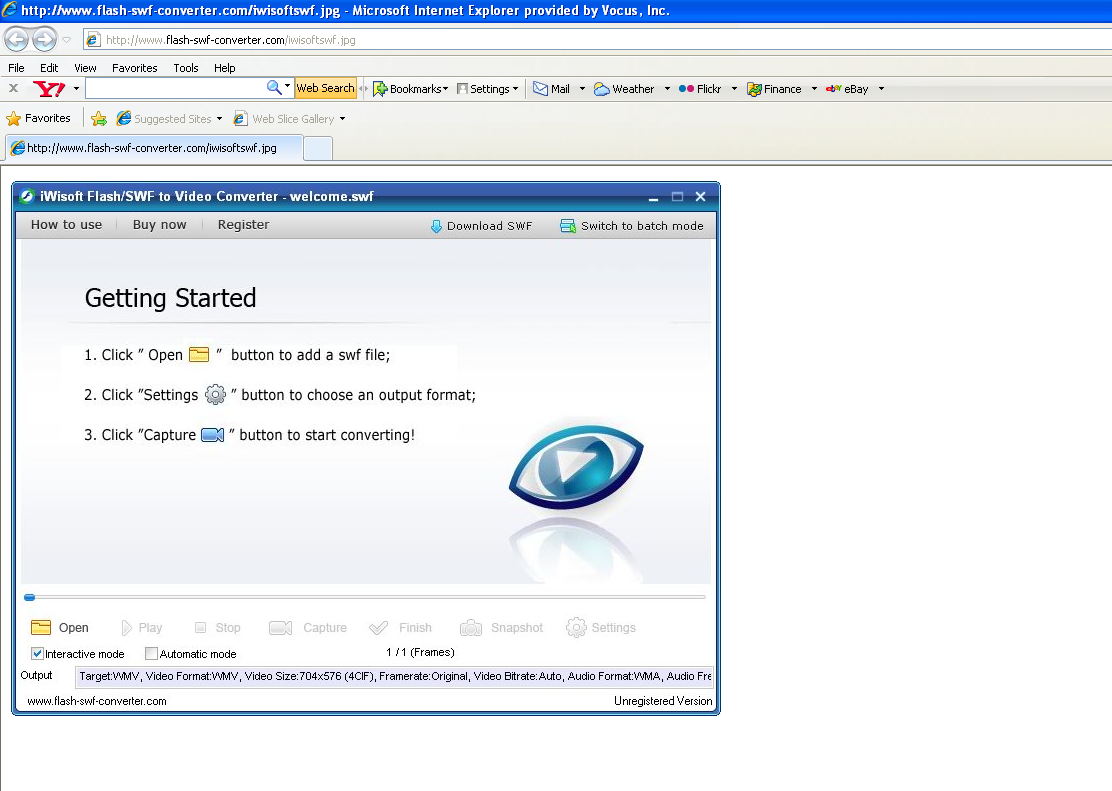Click the New Tab button
This screenshot has width=1112, height=791.
click(x=318, y=148)
